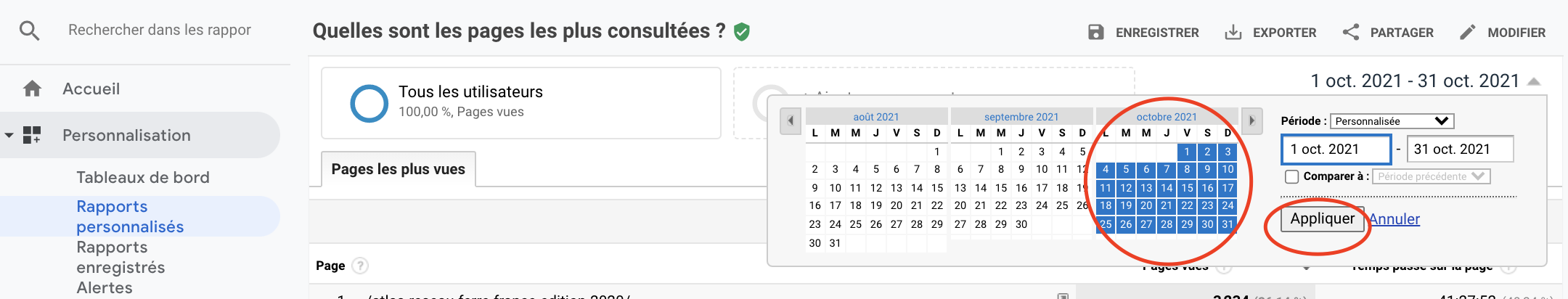The width and height of the screenshot is (1568, 299).
Task: Go to next month in calendar
Action: [x=1251, y=120]
